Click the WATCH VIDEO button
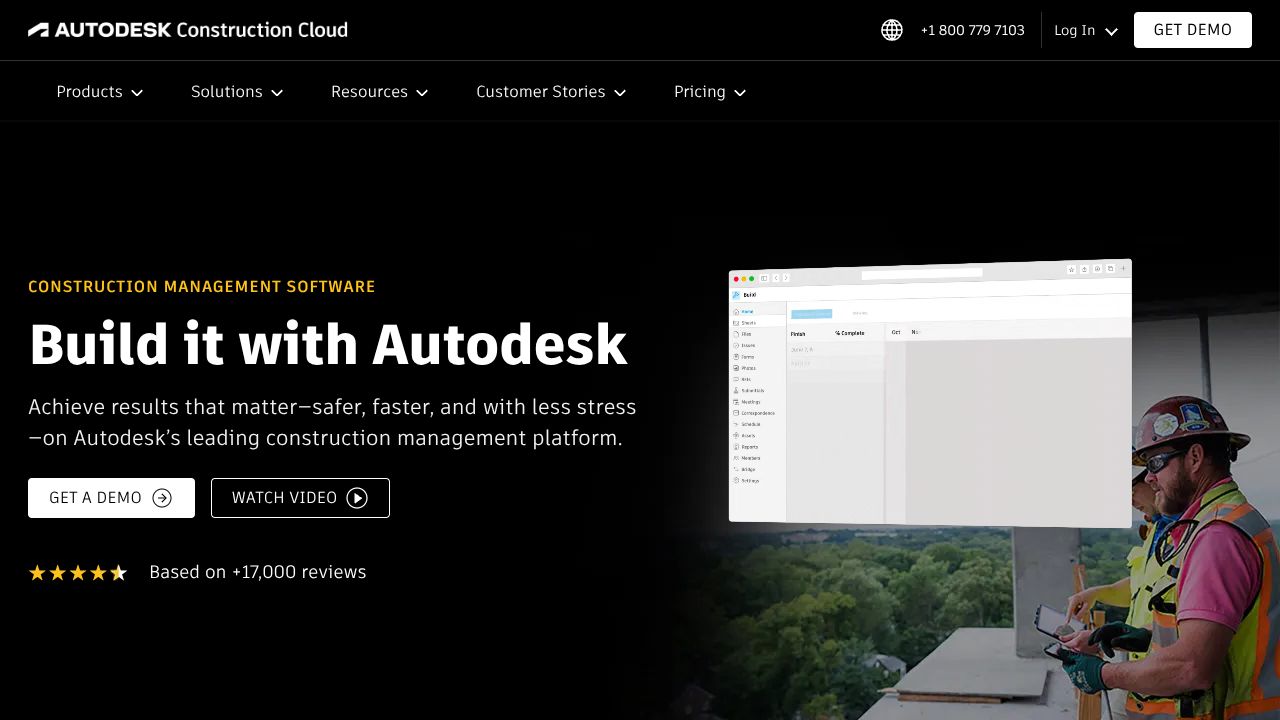 [300, 497]
